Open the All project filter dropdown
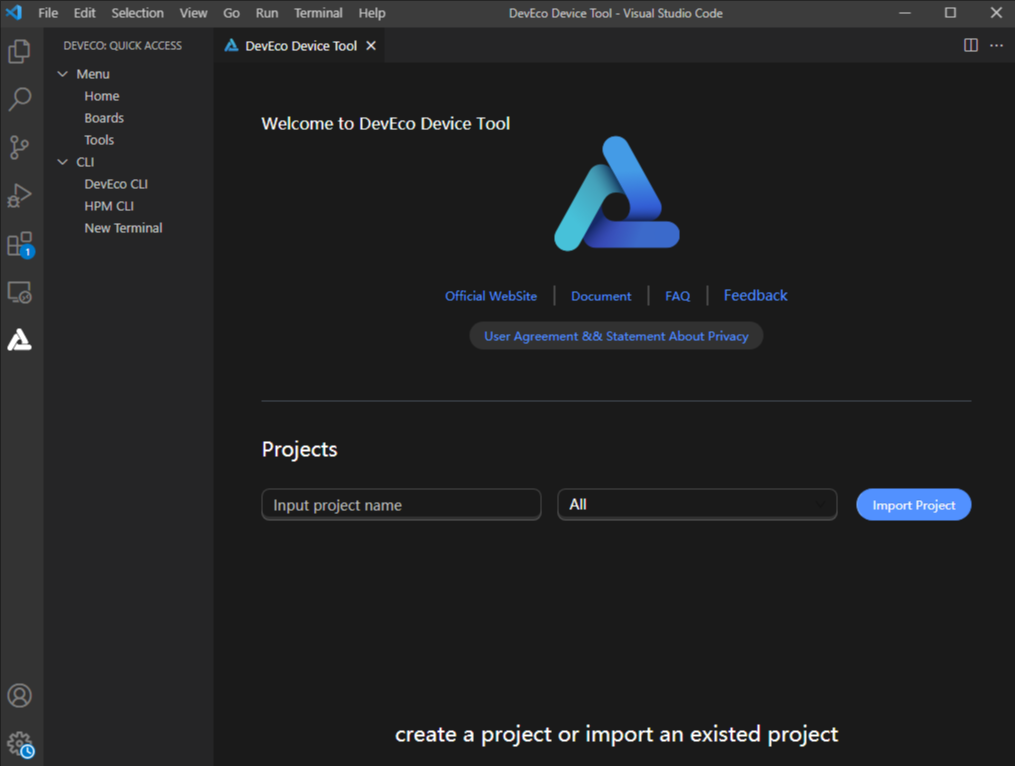 tap(697, 505)
